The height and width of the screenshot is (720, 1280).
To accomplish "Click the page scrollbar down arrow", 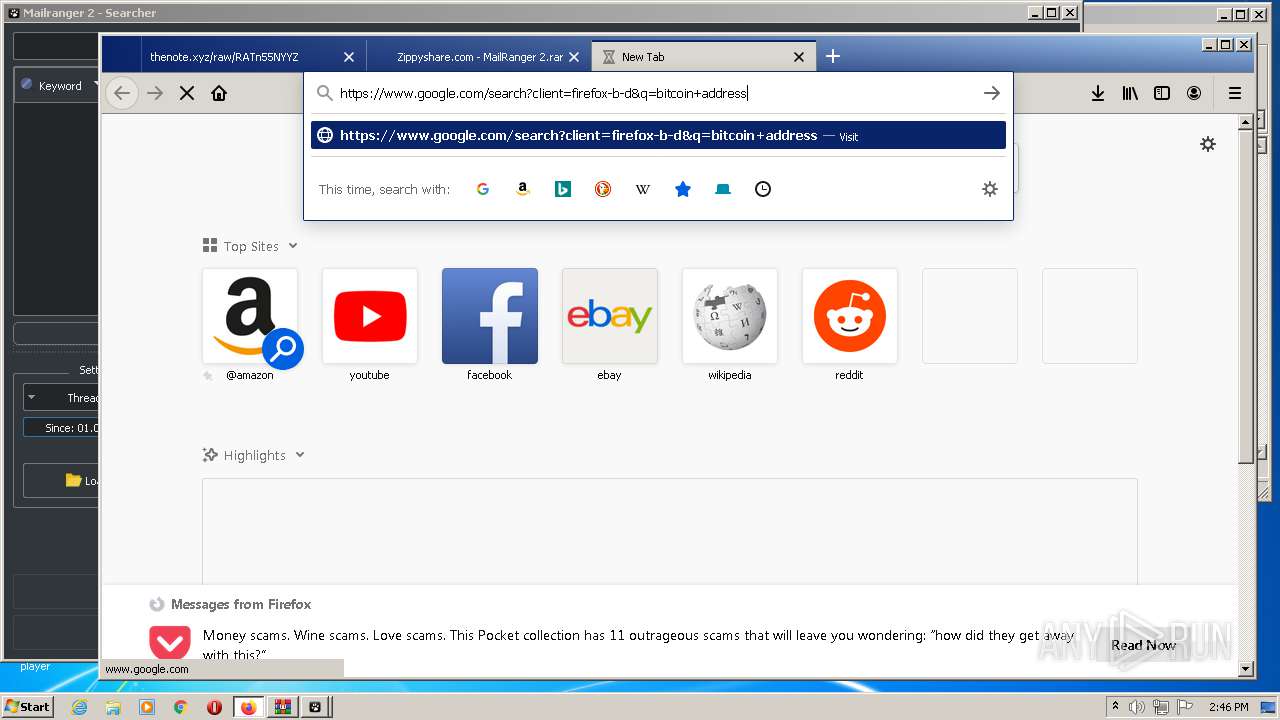I will click(x=1245, y=669).
